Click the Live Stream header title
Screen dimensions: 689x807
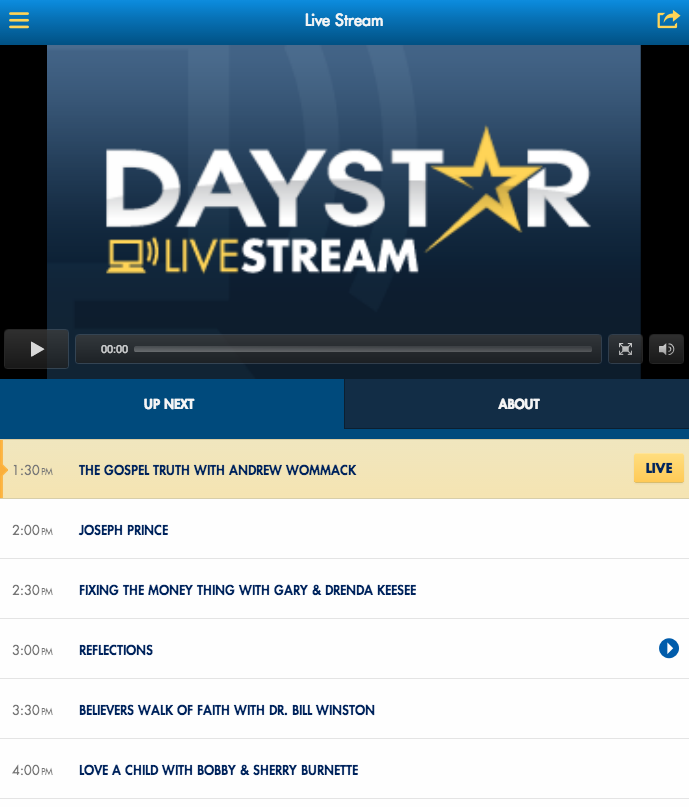tap(344, 21)
